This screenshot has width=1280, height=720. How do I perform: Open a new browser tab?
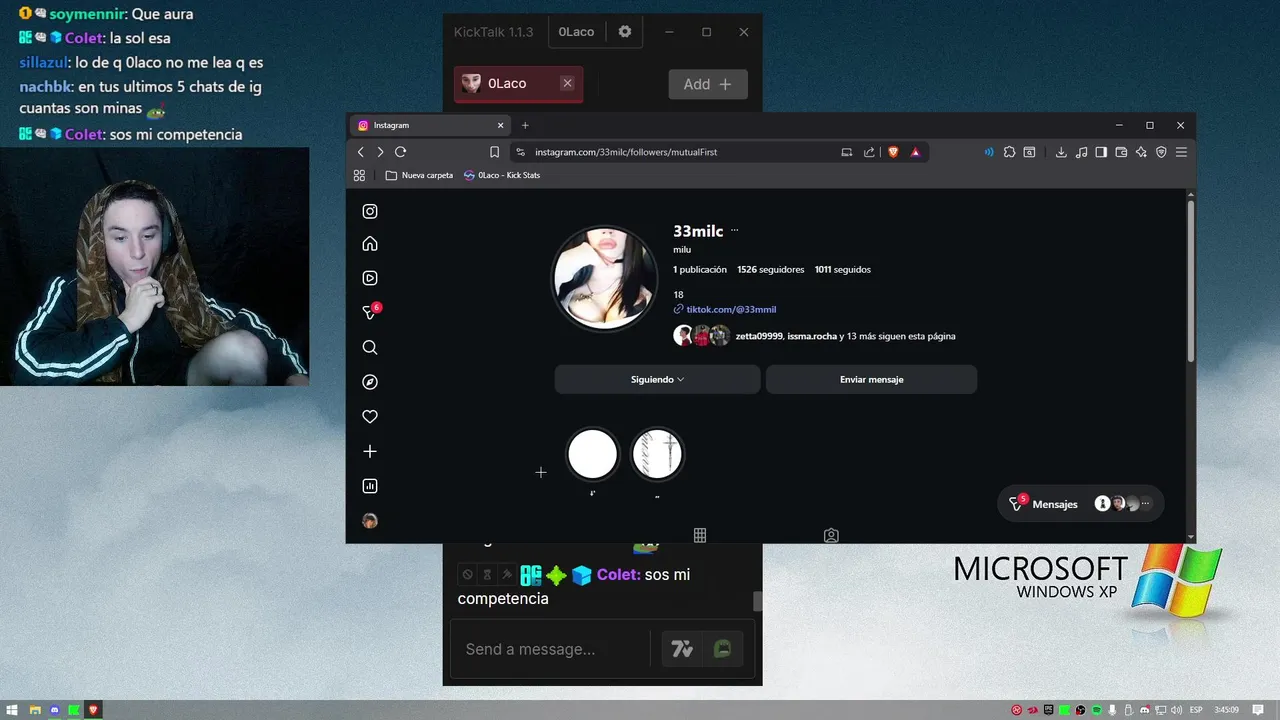click(x=525, y=125)
